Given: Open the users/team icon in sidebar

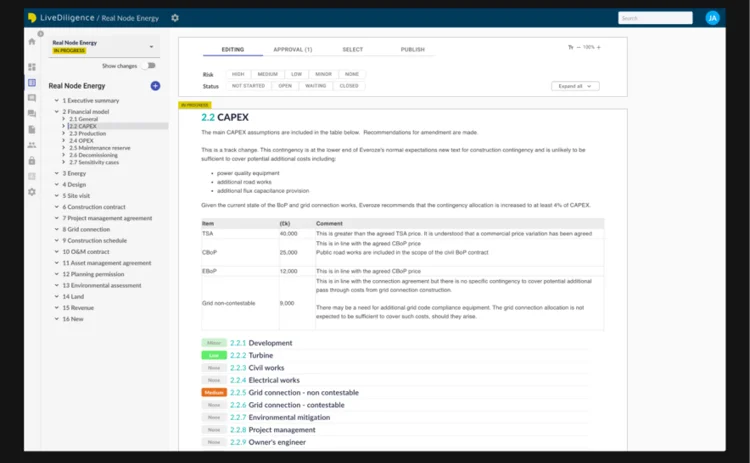Looking at the screenshot, I should click(32, 145).
